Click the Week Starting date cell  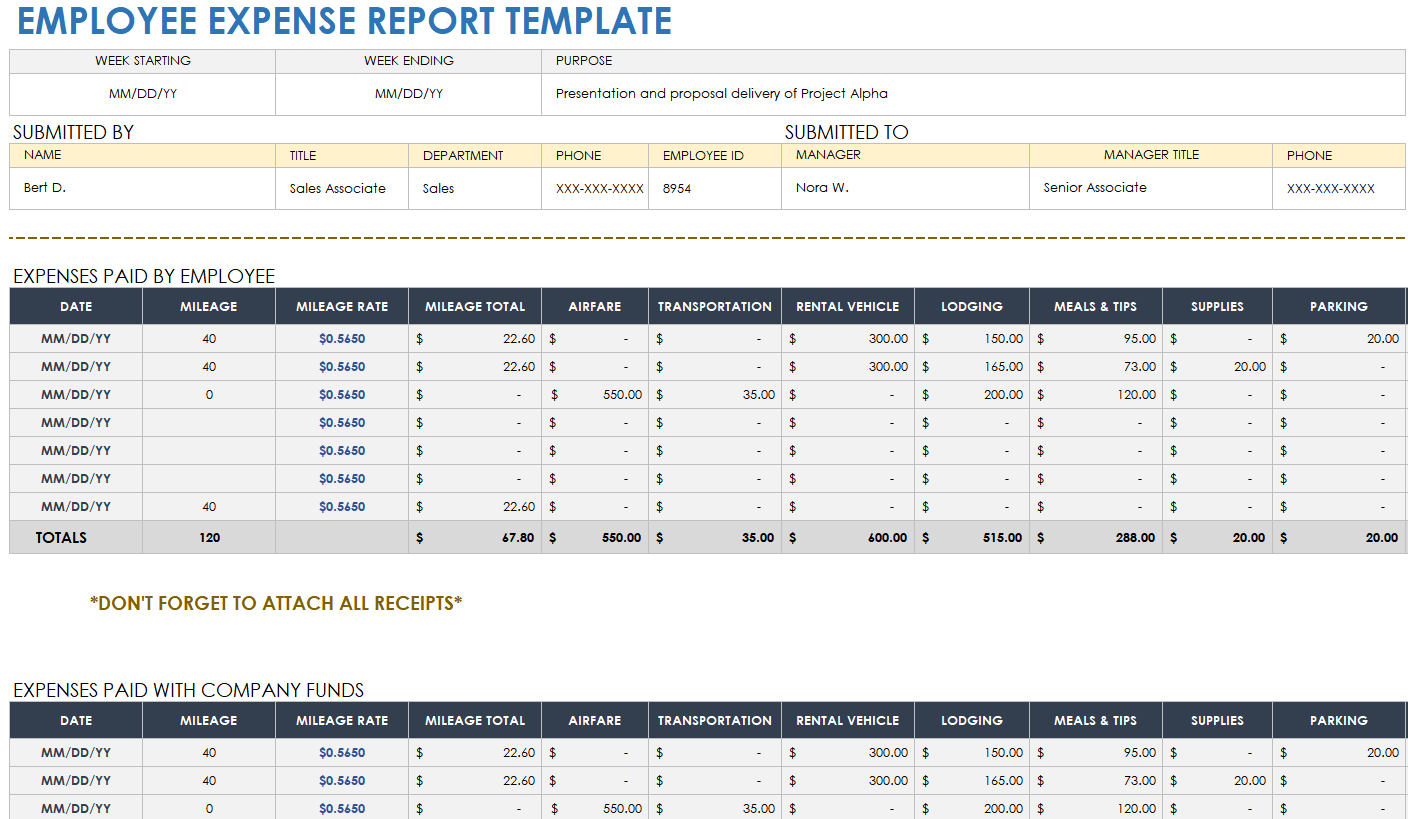click(143, 94)
